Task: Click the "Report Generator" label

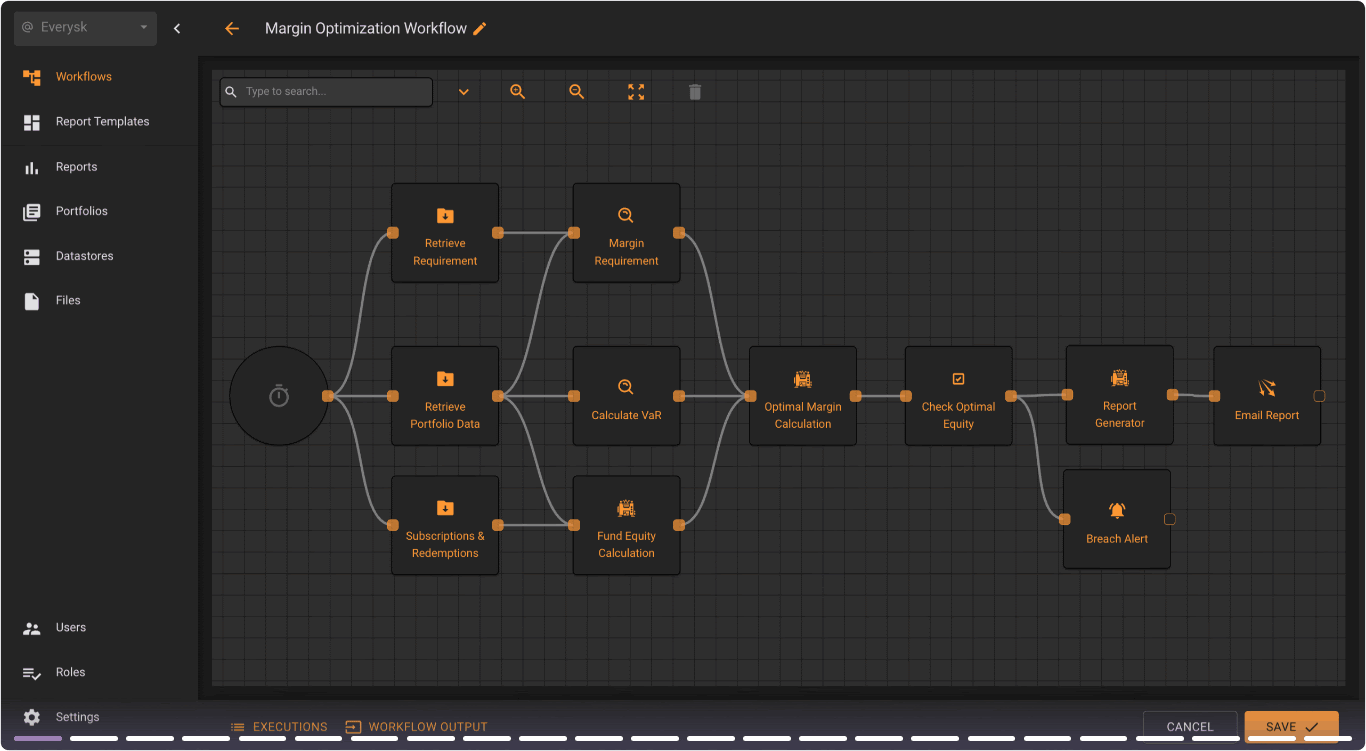Action: [x=1119, y=414]
